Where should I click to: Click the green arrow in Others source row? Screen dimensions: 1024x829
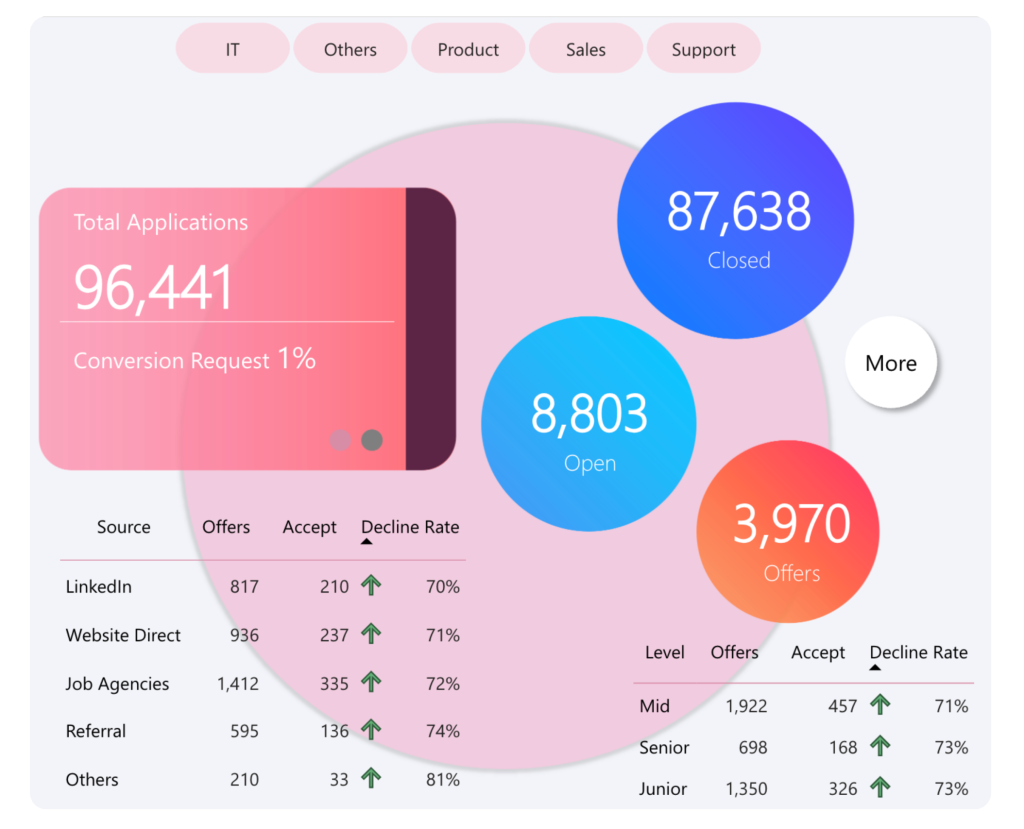(x=371, y=779)
